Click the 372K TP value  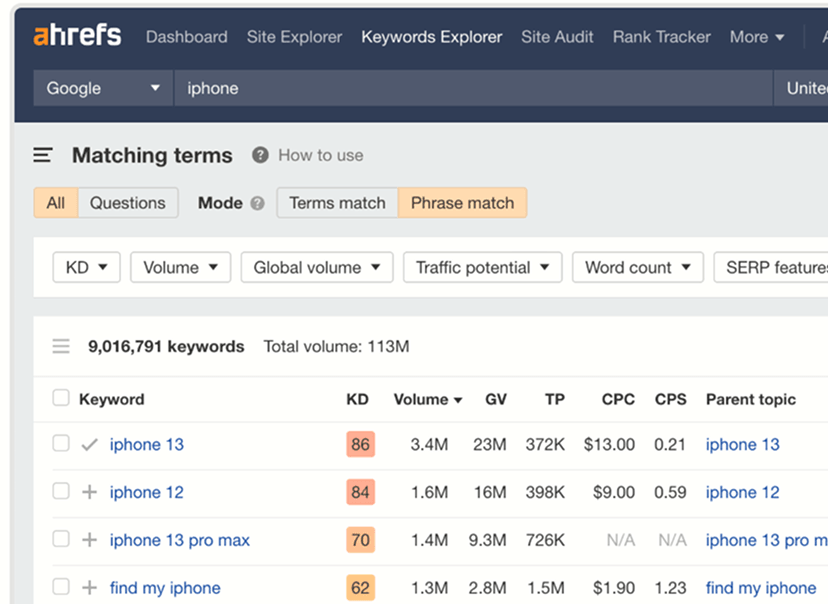(x=545, y=445)
